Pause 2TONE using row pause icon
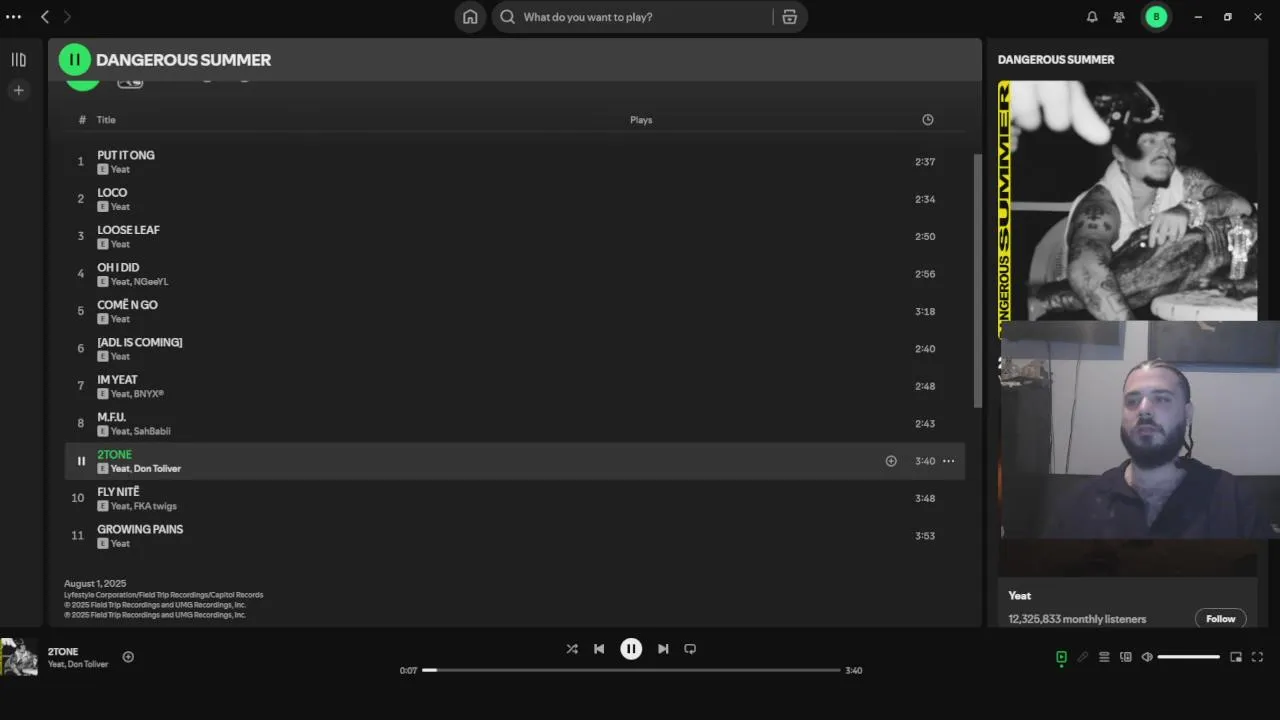This screenshot has width=1280, height=720. pos(81,461)
